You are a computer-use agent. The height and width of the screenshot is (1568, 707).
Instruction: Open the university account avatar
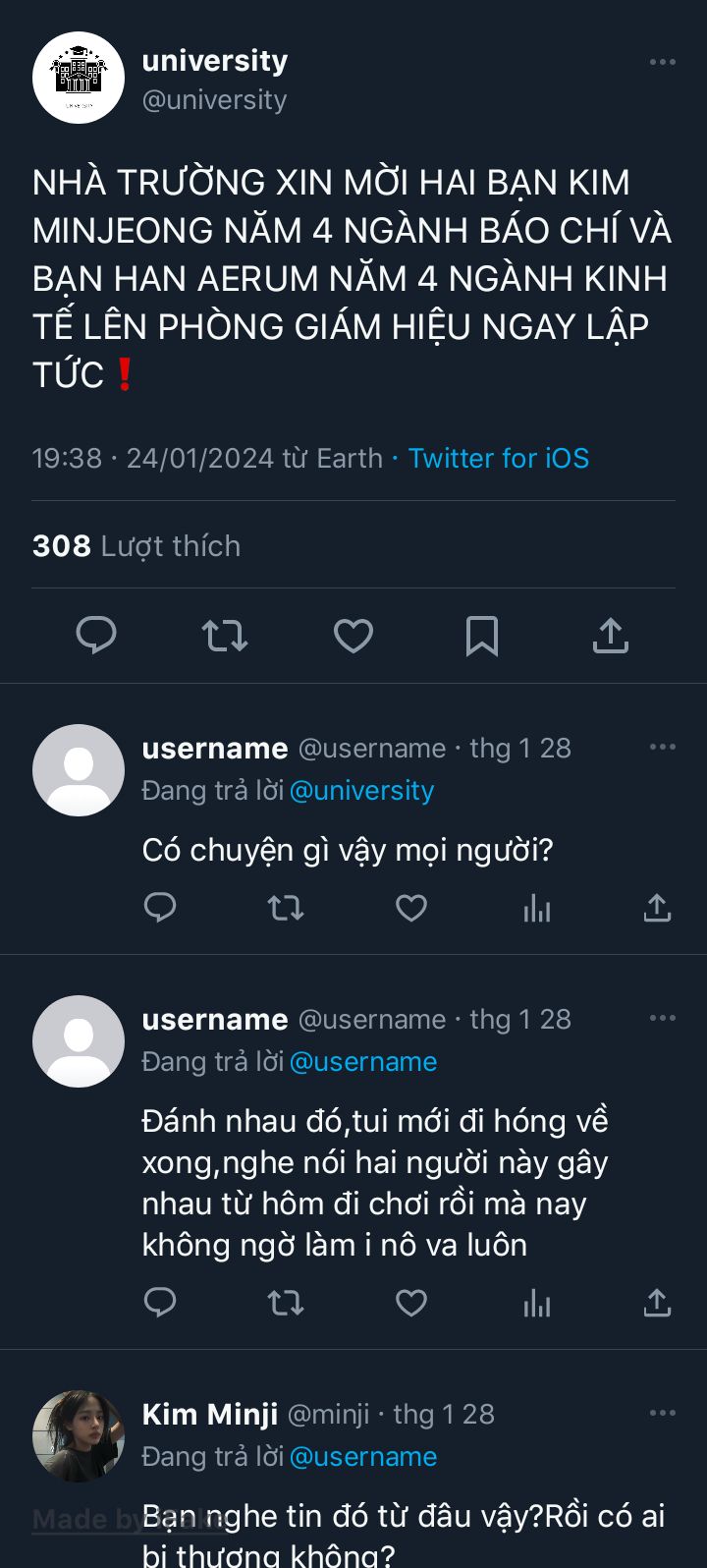click(x=79, y=78)
